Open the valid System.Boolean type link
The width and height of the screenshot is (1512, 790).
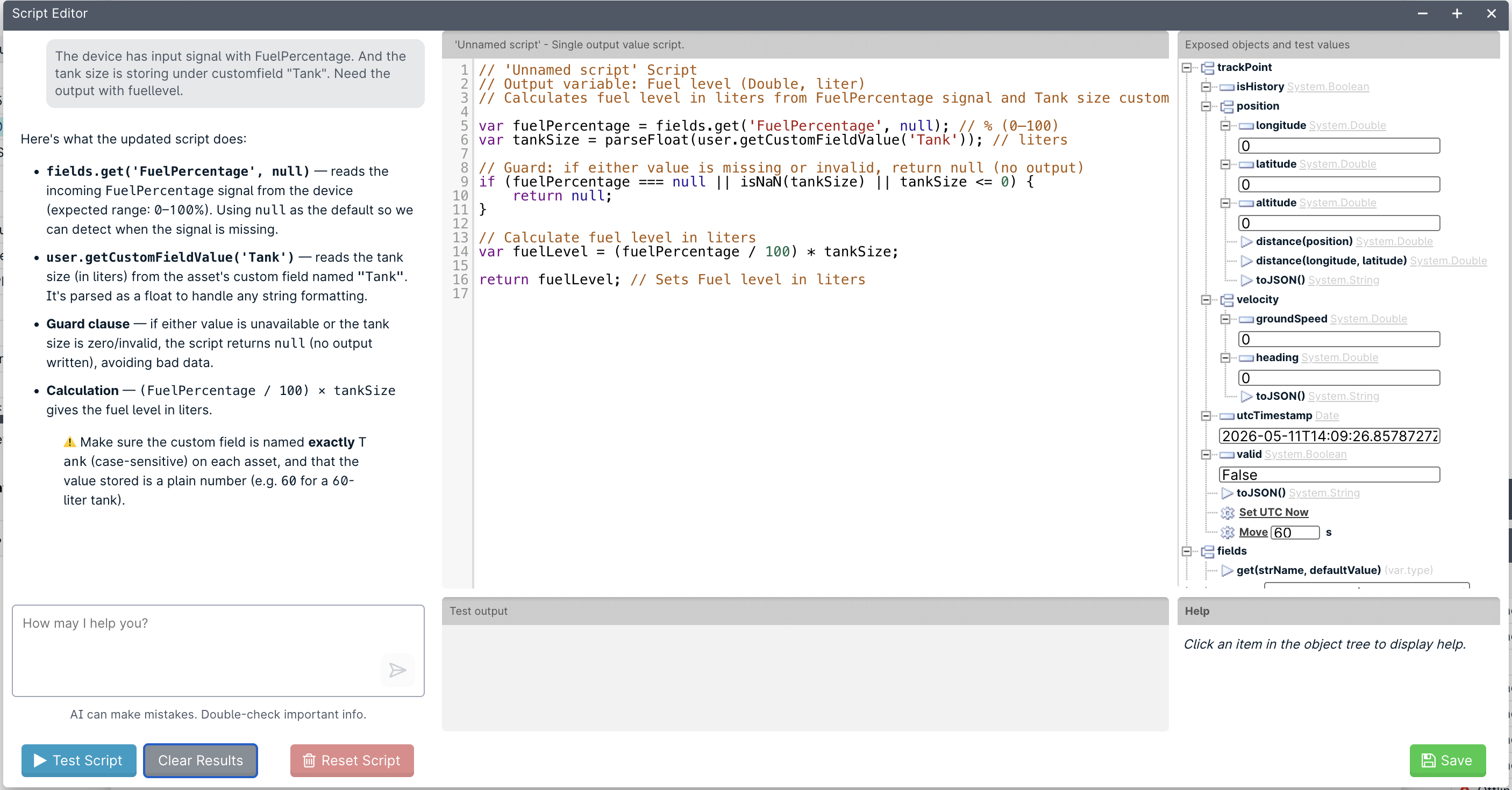click(x=1306, y=455)
